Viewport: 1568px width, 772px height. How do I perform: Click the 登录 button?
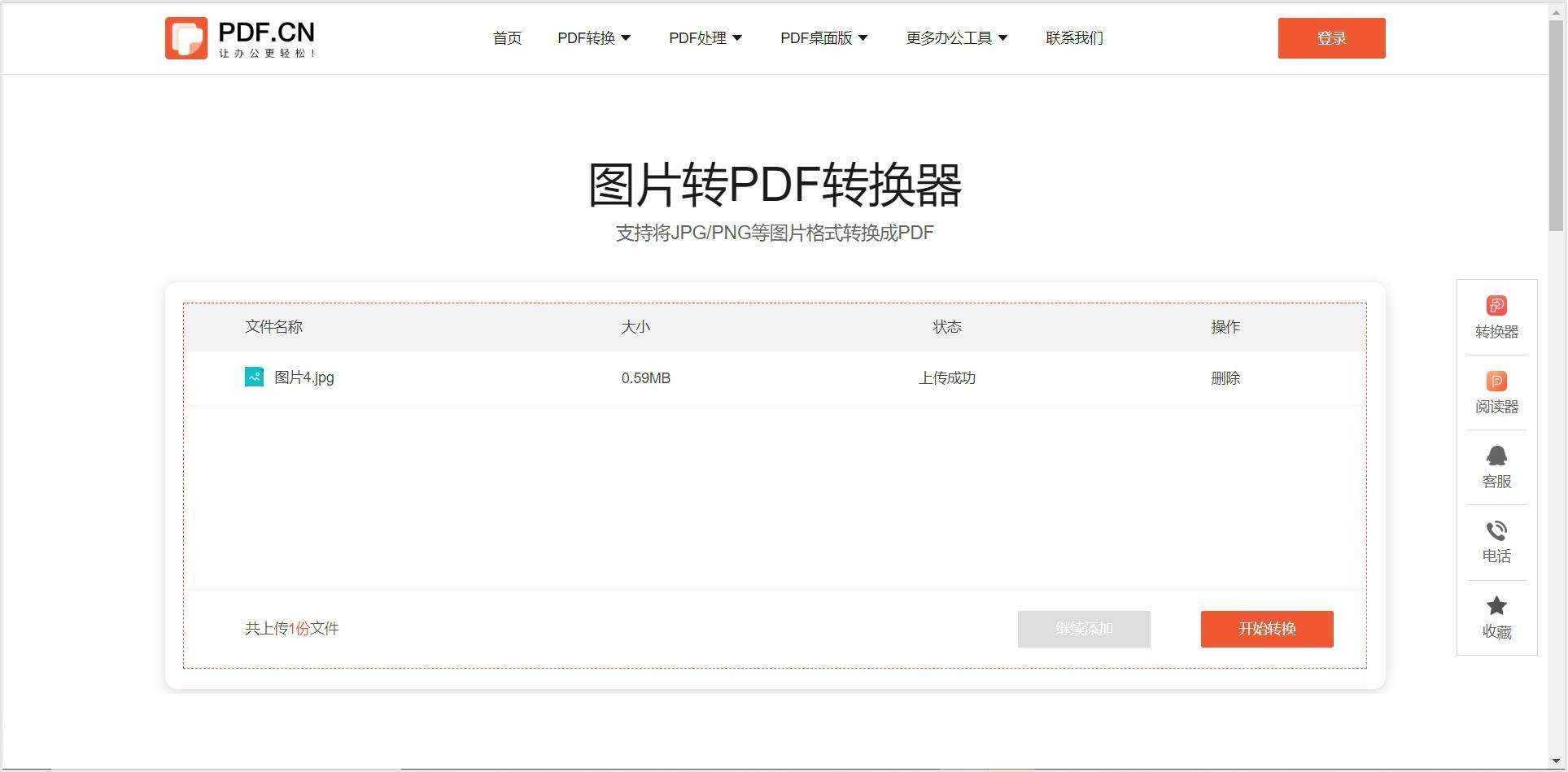click(x=1331, y=37)
